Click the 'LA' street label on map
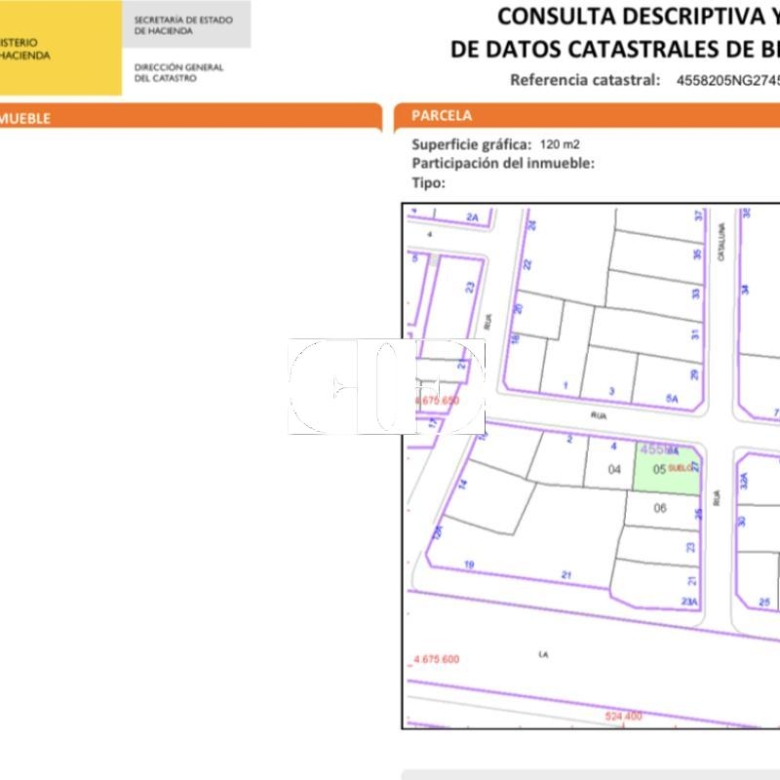780x780 pixels. coord(543,654)
